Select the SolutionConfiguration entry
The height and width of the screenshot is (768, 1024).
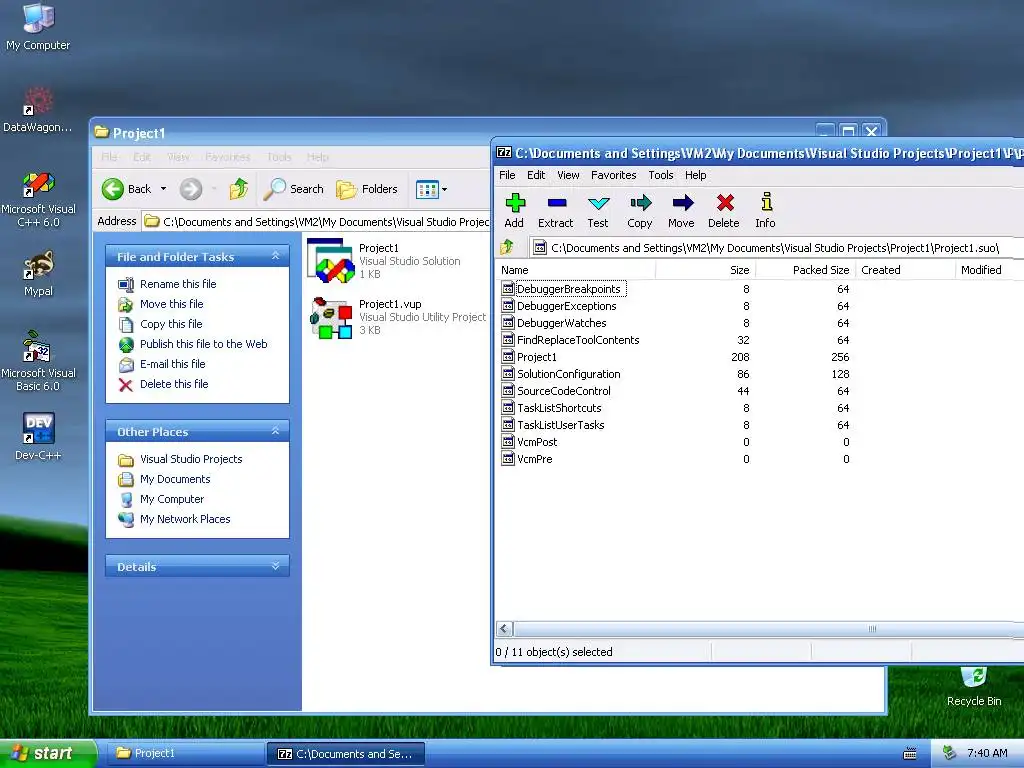568,374
